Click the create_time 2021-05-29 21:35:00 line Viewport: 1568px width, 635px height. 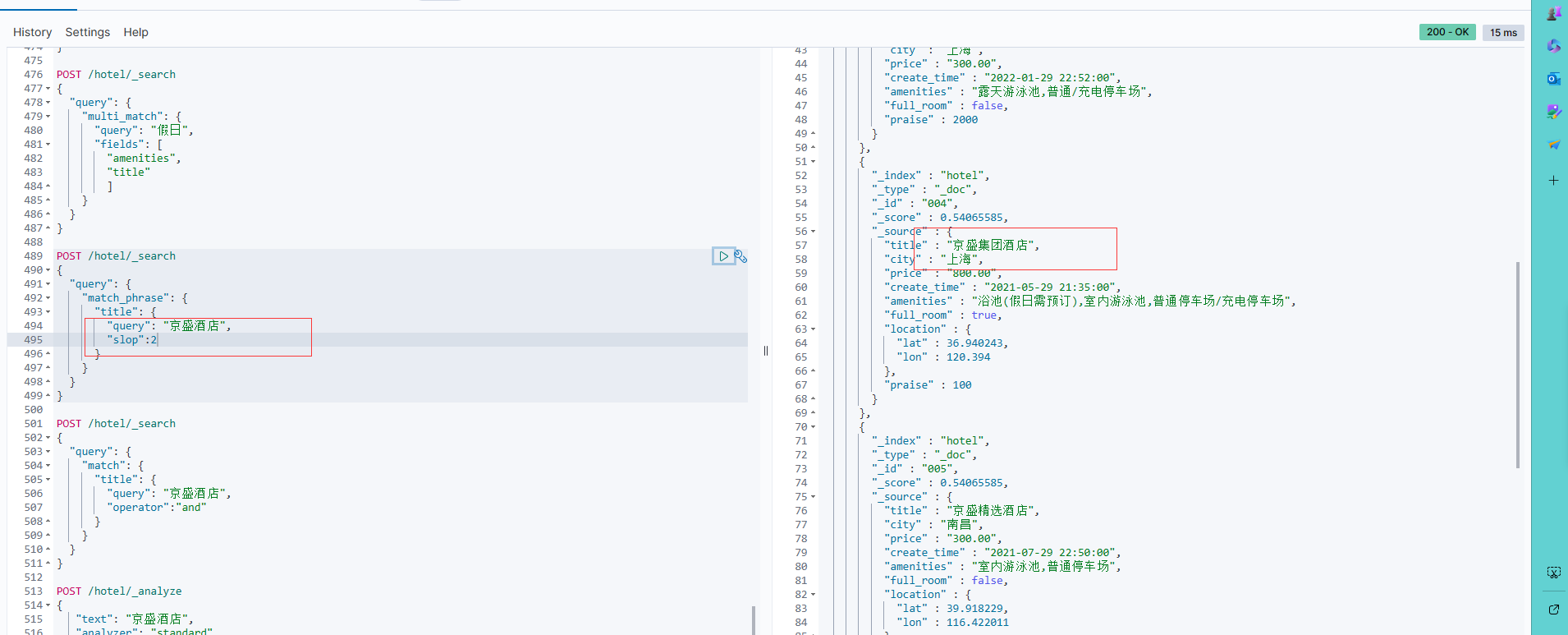point(1002,288)
